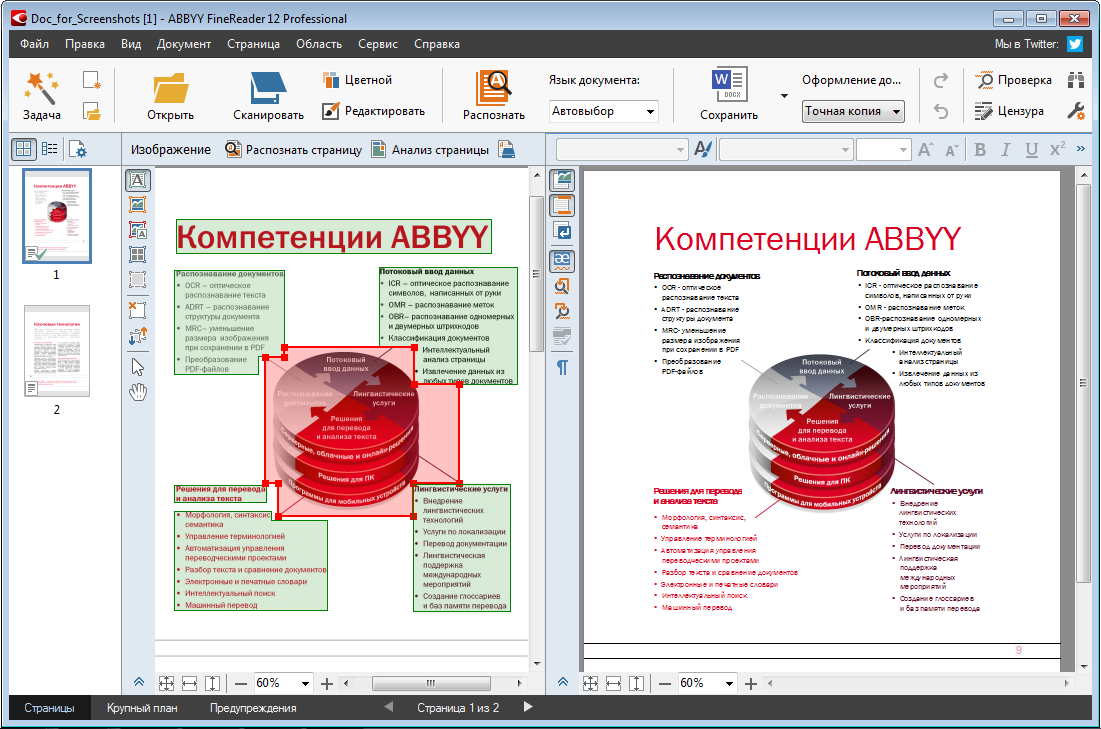Screen dimensions: 1101x729
Task: Click the Цветной color mode button
Action: [x=357, y=80]
